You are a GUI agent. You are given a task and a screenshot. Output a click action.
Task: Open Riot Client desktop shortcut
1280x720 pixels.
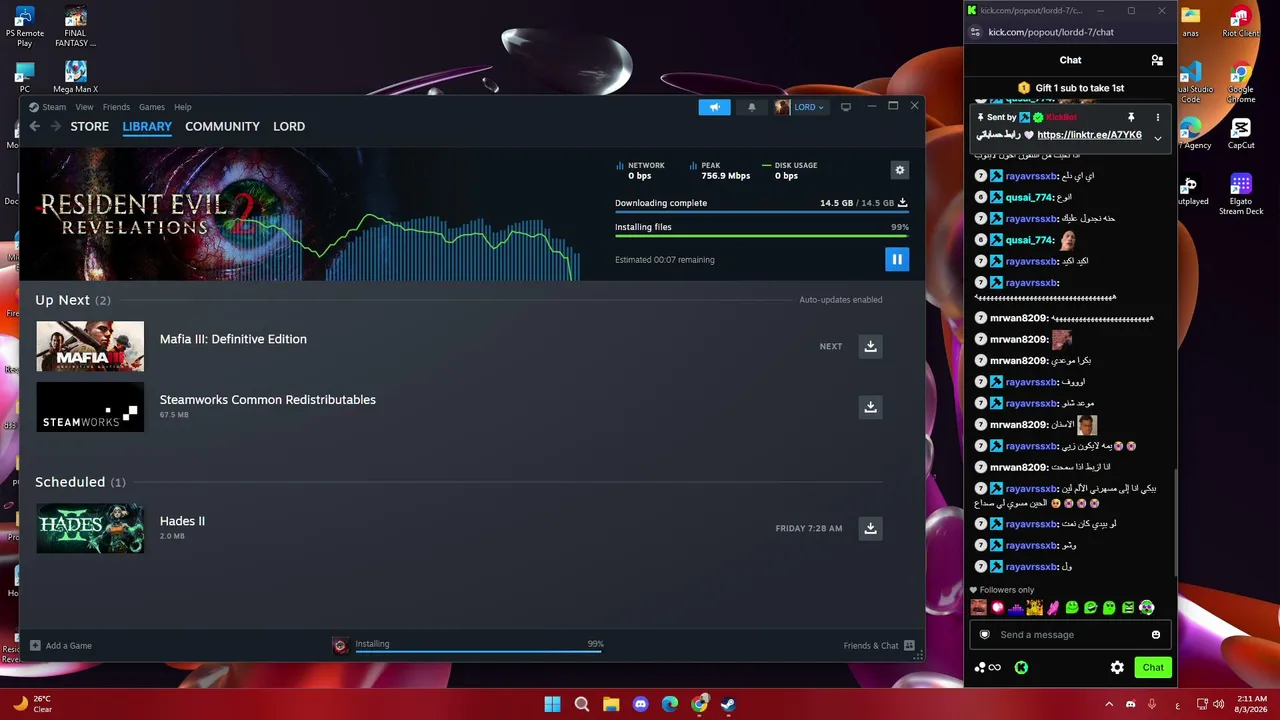(1241, 22)
